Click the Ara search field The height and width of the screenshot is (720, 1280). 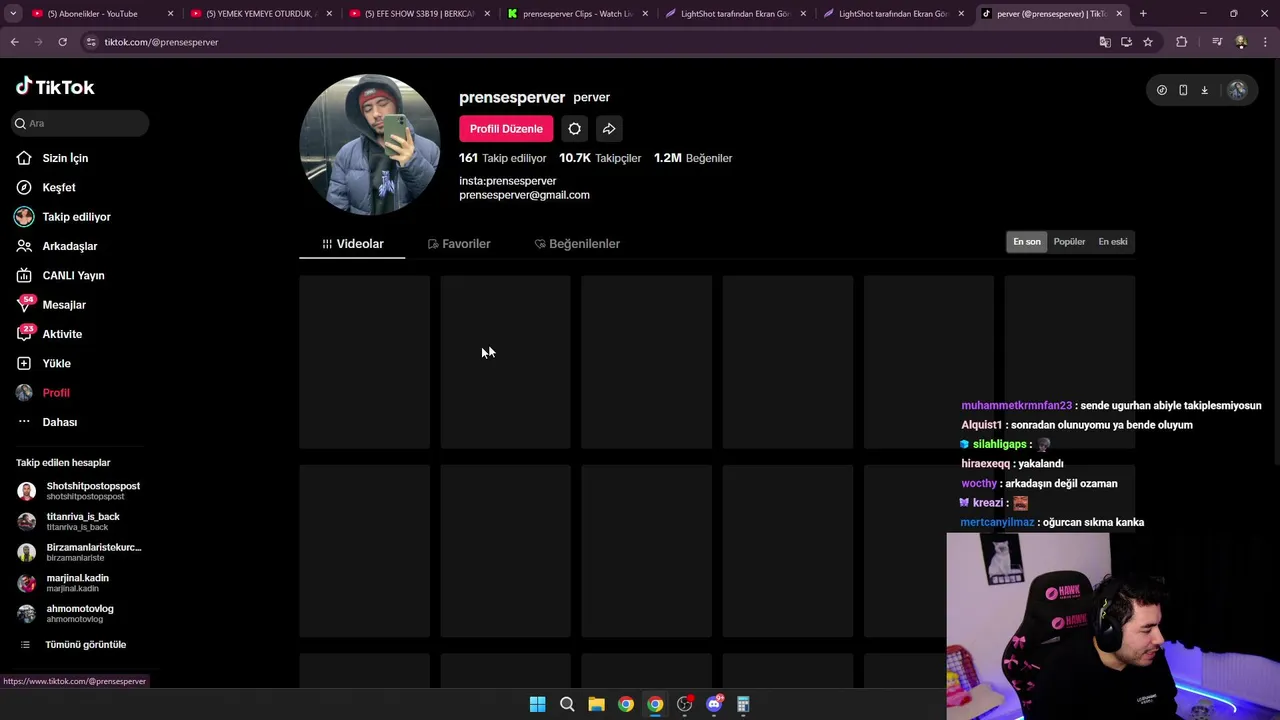80,123
